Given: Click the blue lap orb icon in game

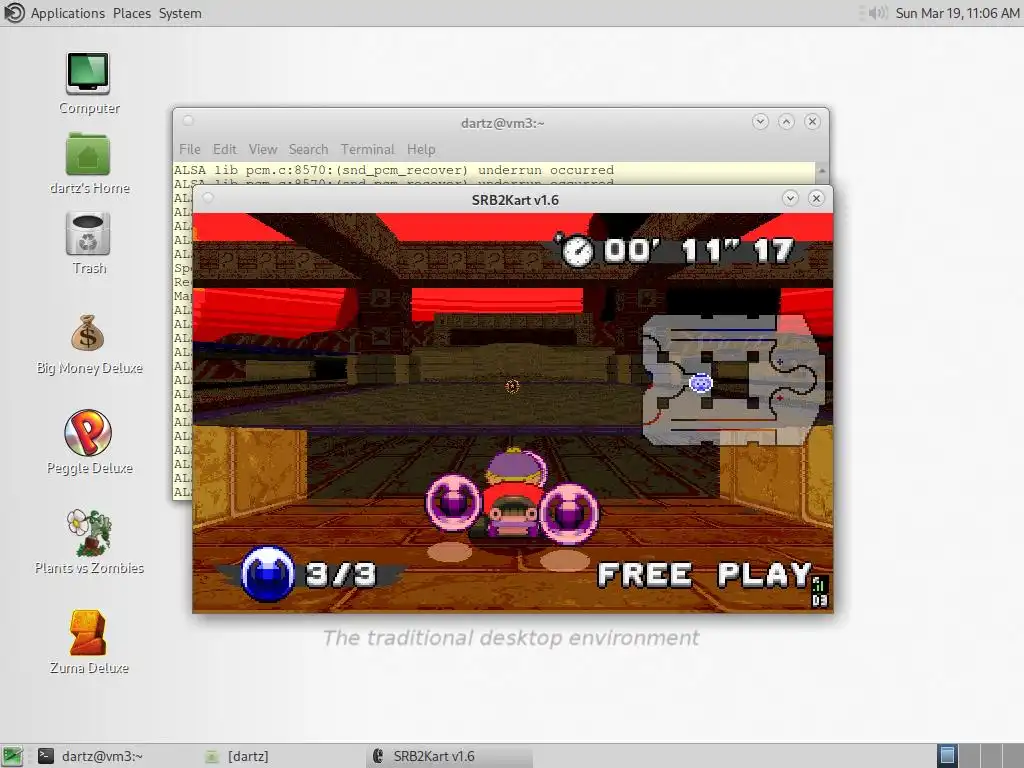Looking at the screenshot, I should pyautogui.click(x=268, y=573).
